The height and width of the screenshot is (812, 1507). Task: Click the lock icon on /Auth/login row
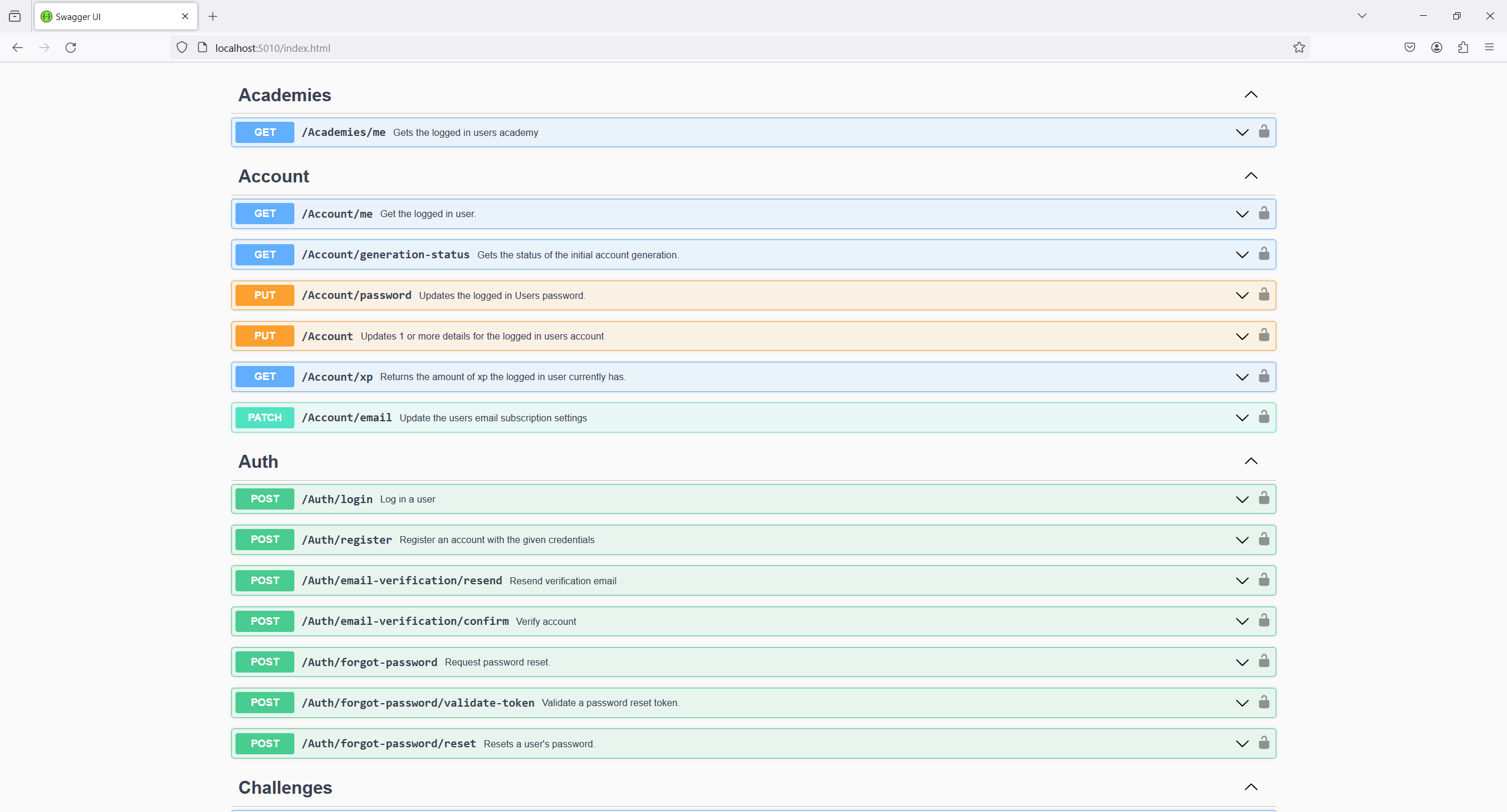pos(1263,498)
